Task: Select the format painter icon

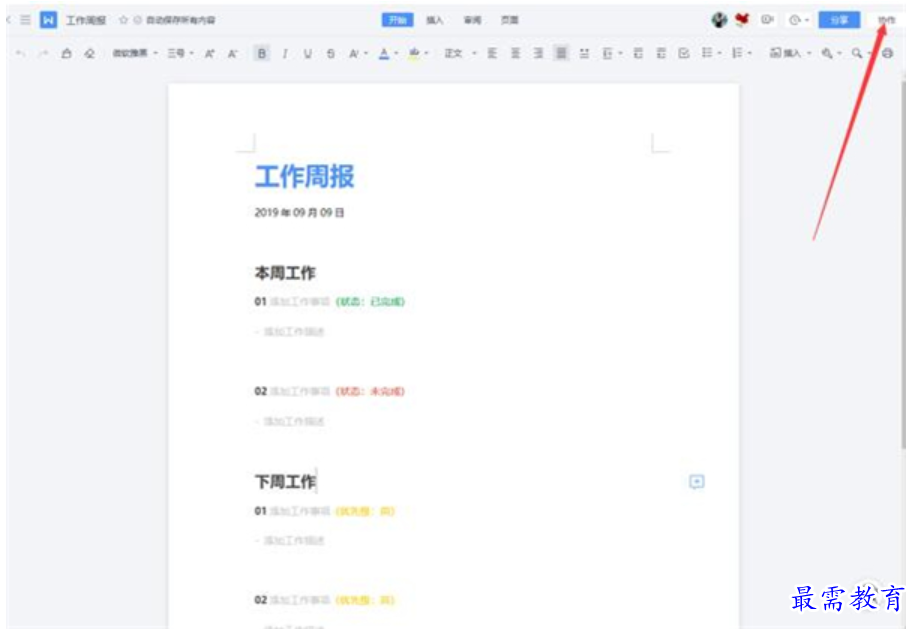Action: (x=66, y=54)
